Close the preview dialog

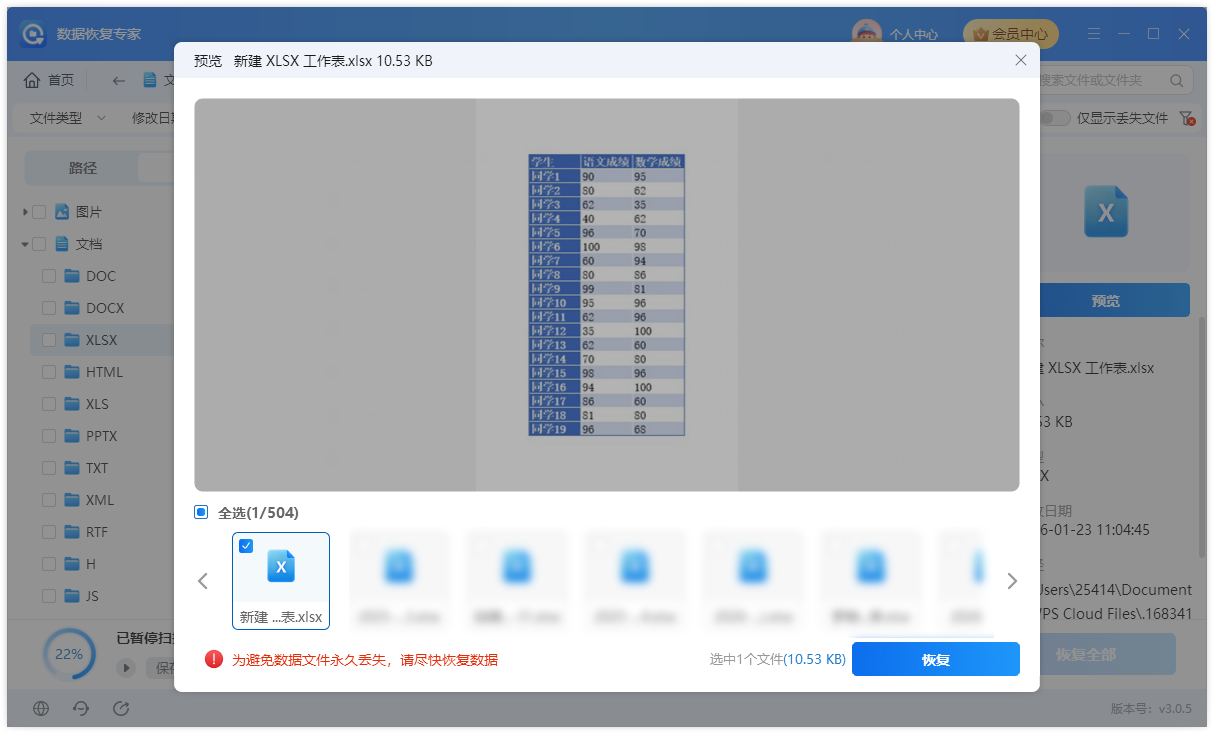click(x=1020, y=60)
